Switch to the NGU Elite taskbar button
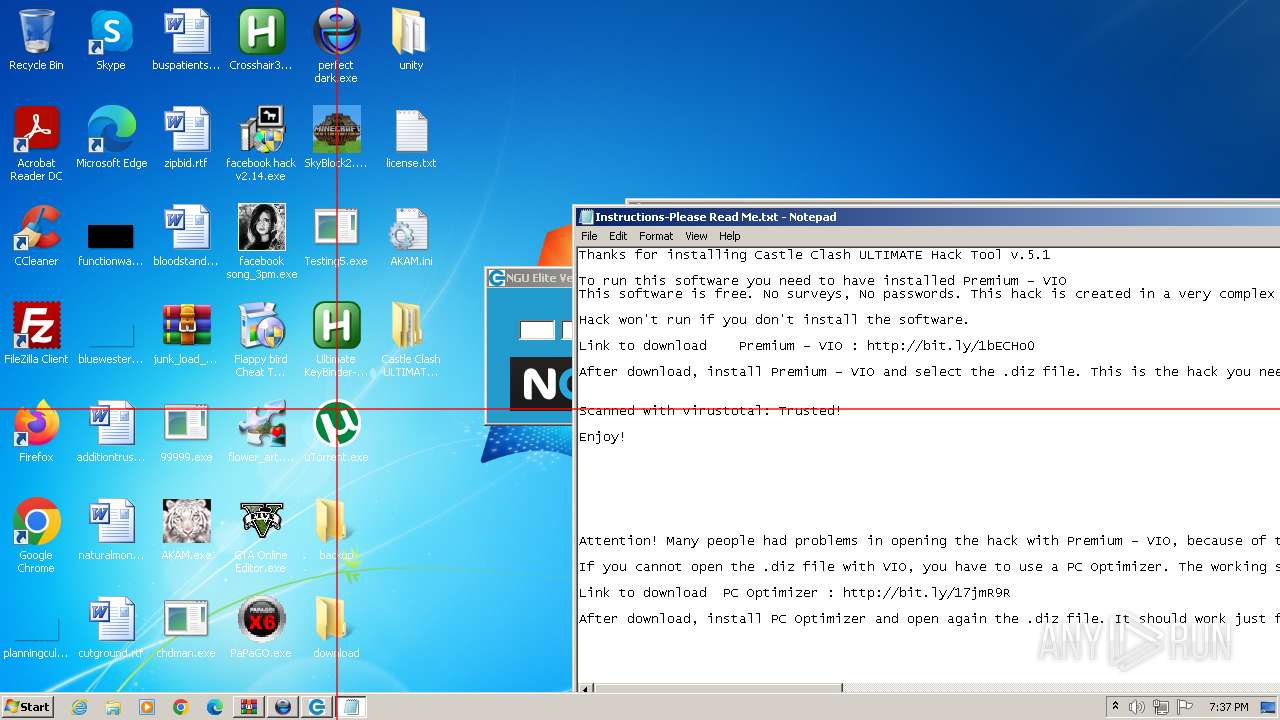Image resolution: width=1280 pixels, height=720 pixels. coord(317,707)
